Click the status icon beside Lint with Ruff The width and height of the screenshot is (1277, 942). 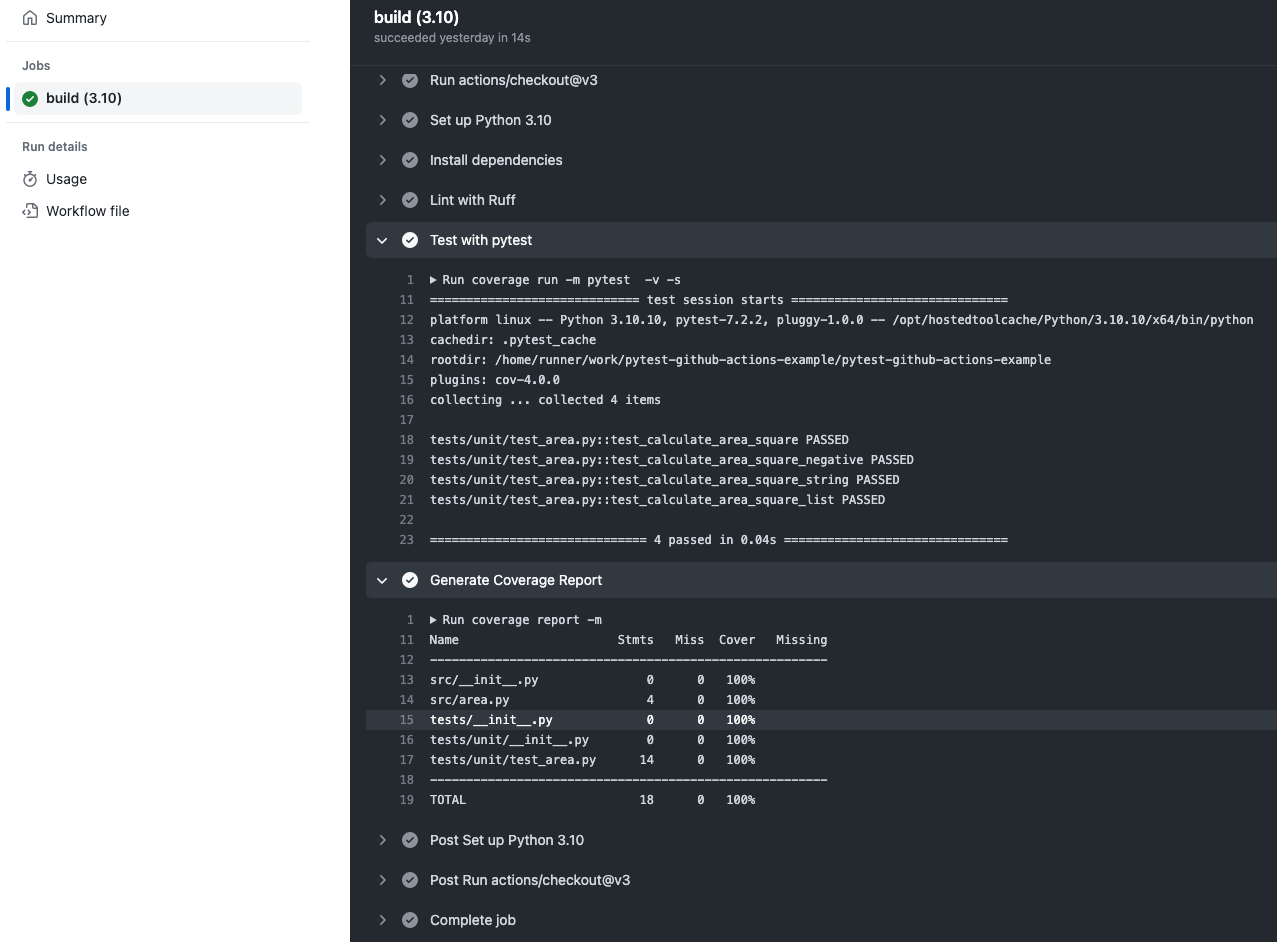pyautogui.click(x=410, y=199)
